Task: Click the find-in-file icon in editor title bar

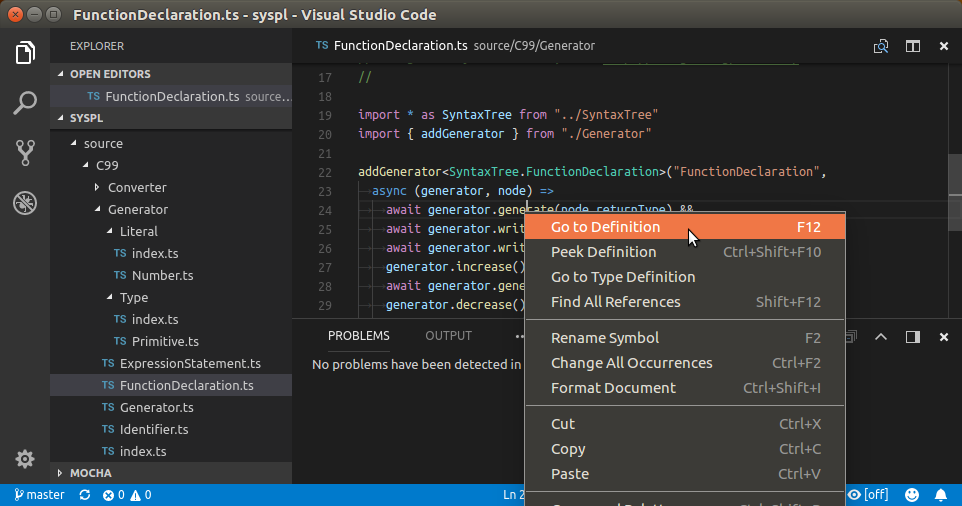Action: pos(881,46)
